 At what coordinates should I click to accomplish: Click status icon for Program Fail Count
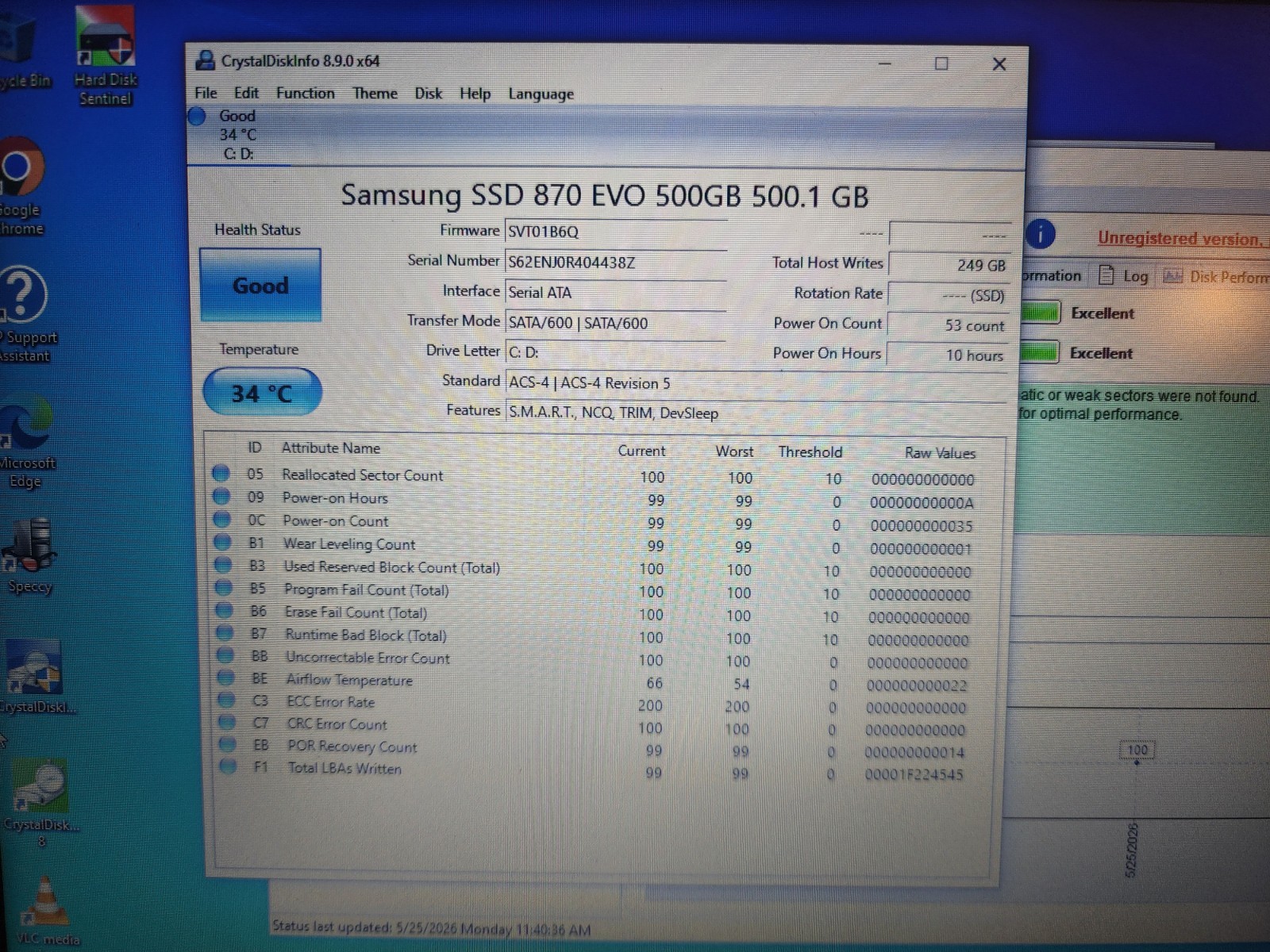(224, 588)
